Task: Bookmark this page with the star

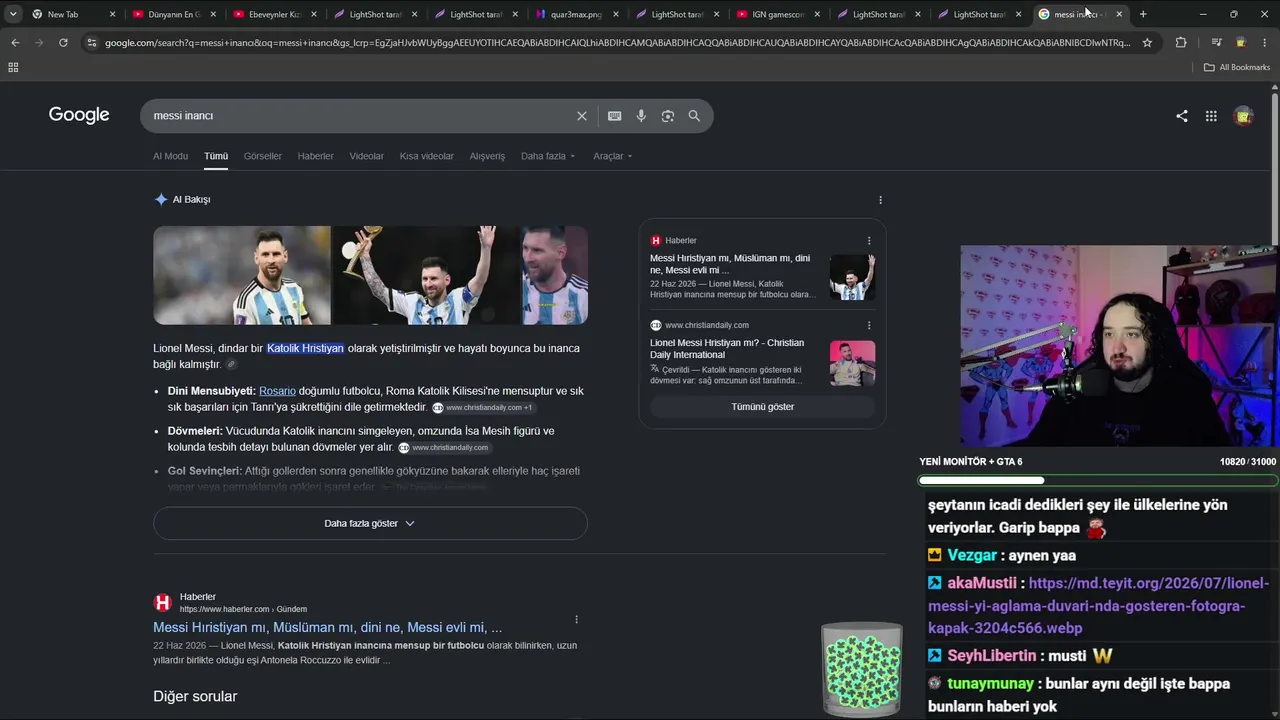Action: (x=1147, y=43)
